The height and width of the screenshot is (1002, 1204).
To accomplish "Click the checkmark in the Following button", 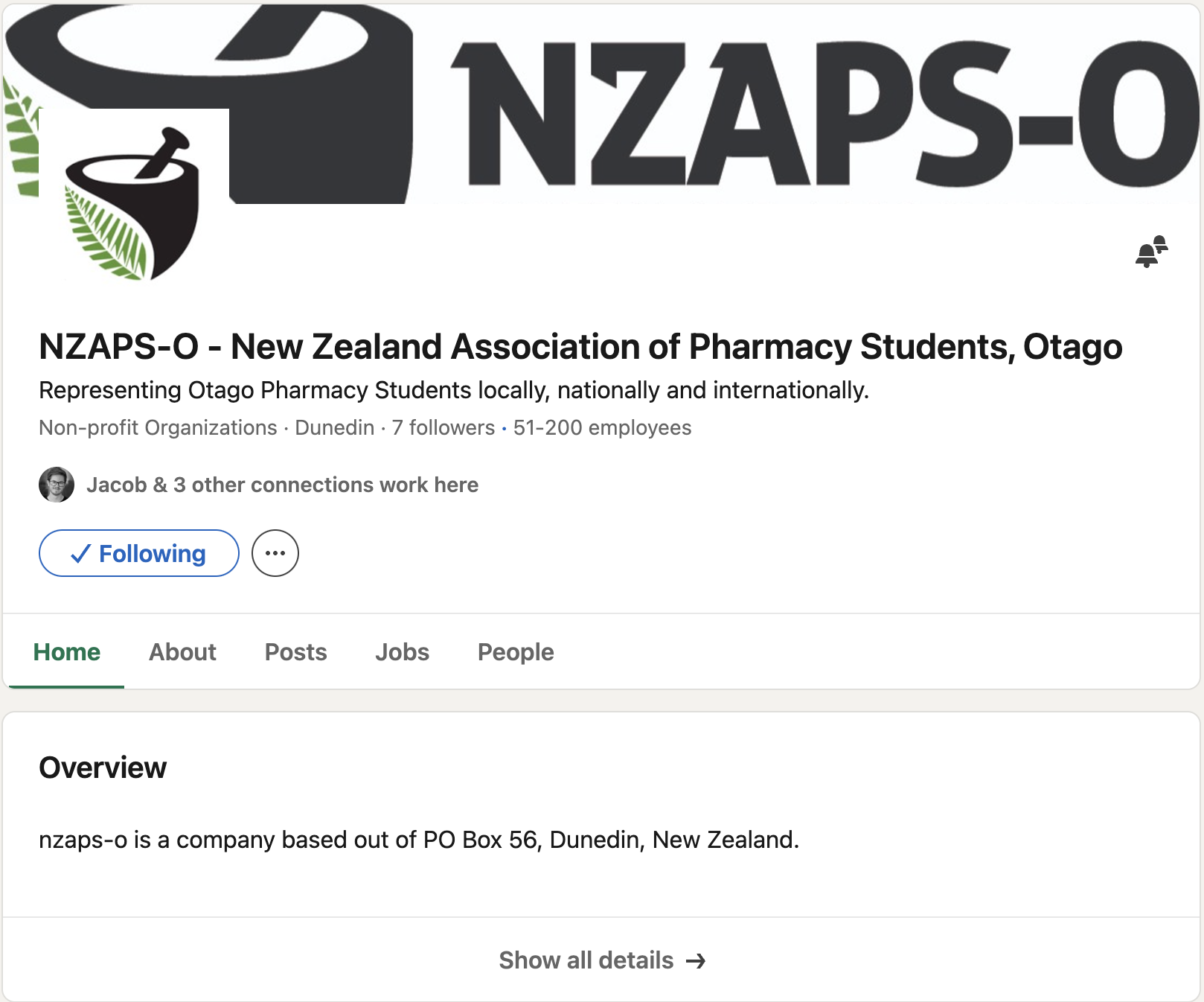I will (x=80, y=554).
